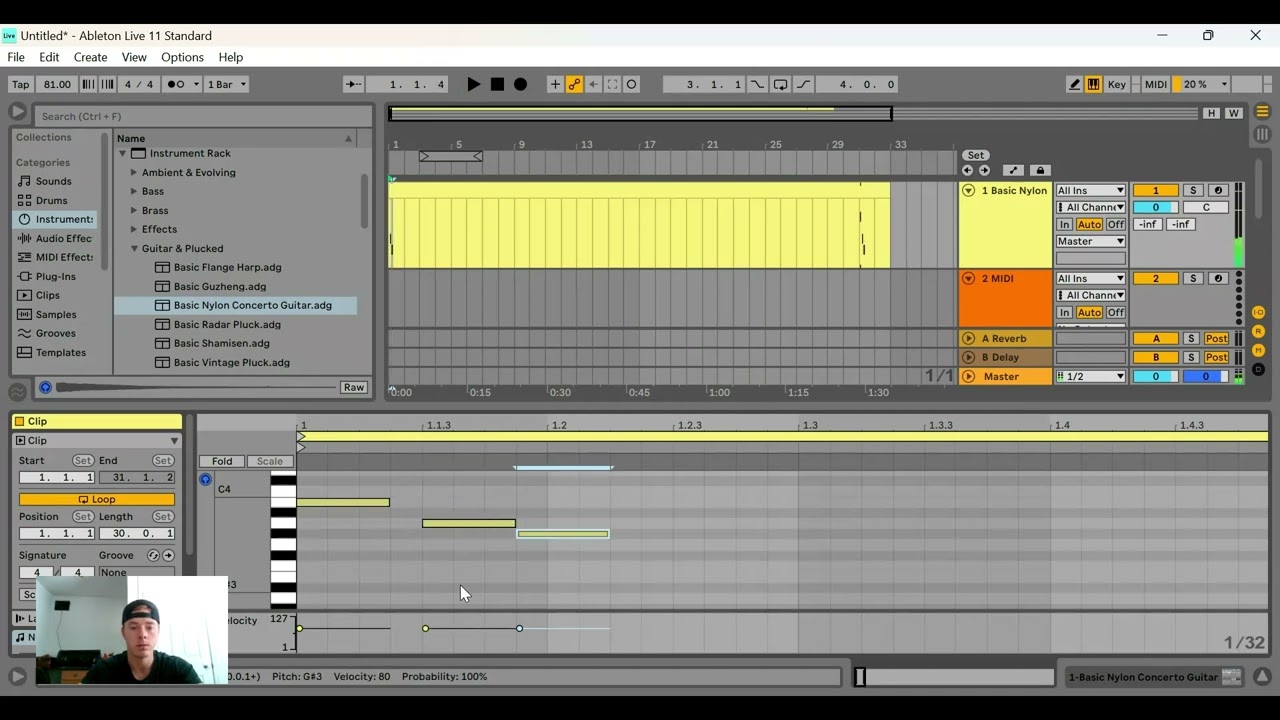Toggle the browser preview headphone icon
Screen dimensions: 1280x720
[x=45, y=387]
